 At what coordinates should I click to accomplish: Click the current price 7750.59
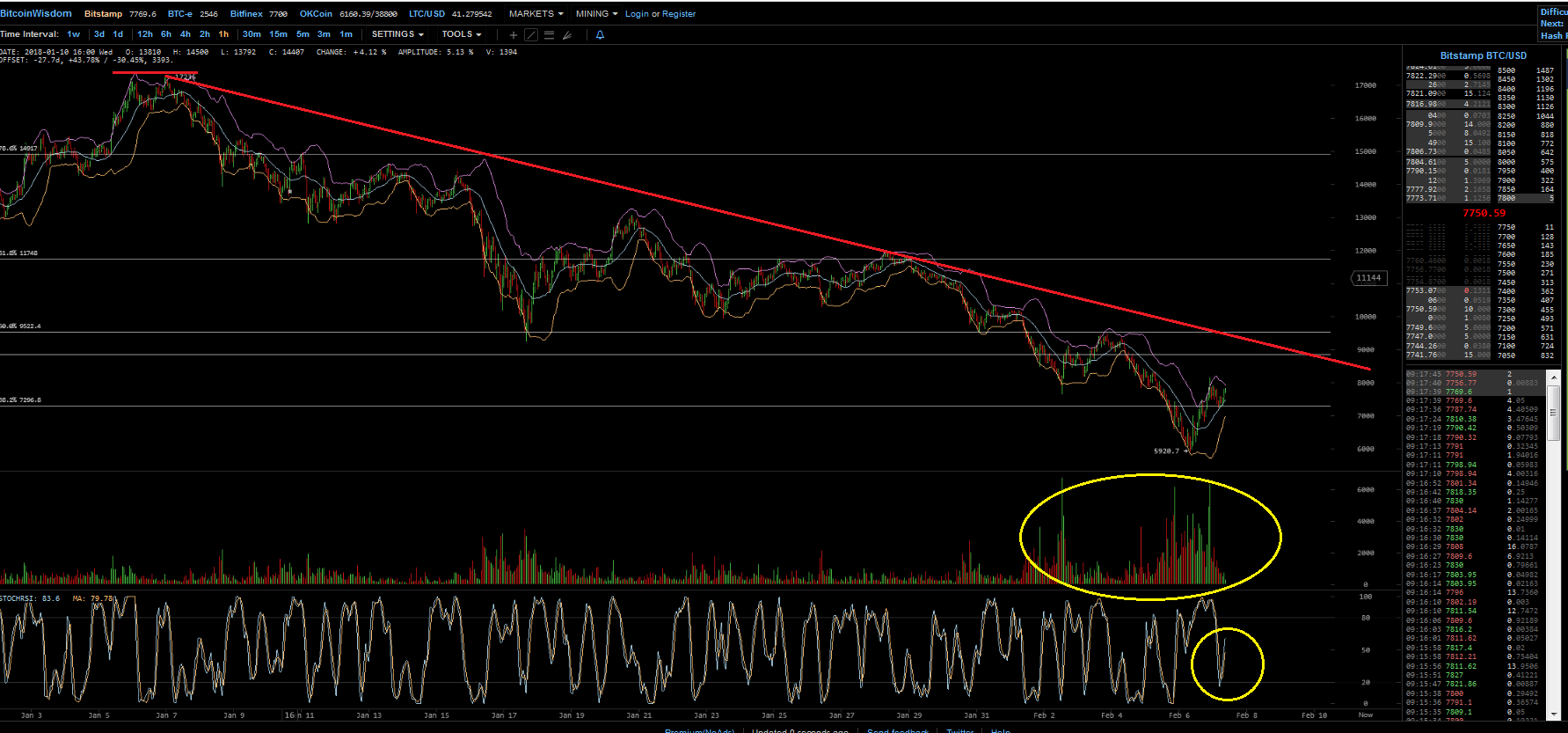1484,213
